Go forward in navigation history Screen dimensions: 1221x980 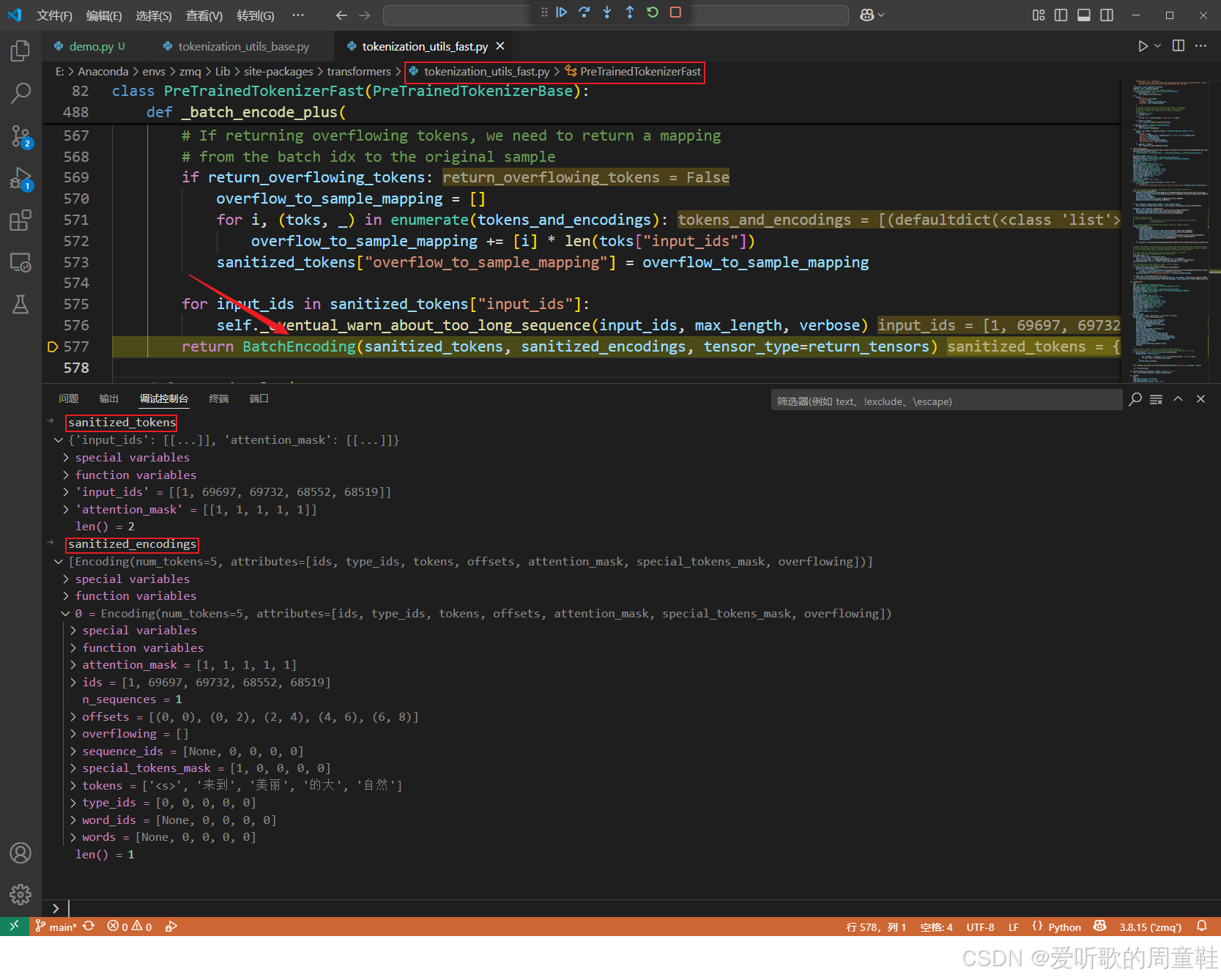(x=365, y=15)
